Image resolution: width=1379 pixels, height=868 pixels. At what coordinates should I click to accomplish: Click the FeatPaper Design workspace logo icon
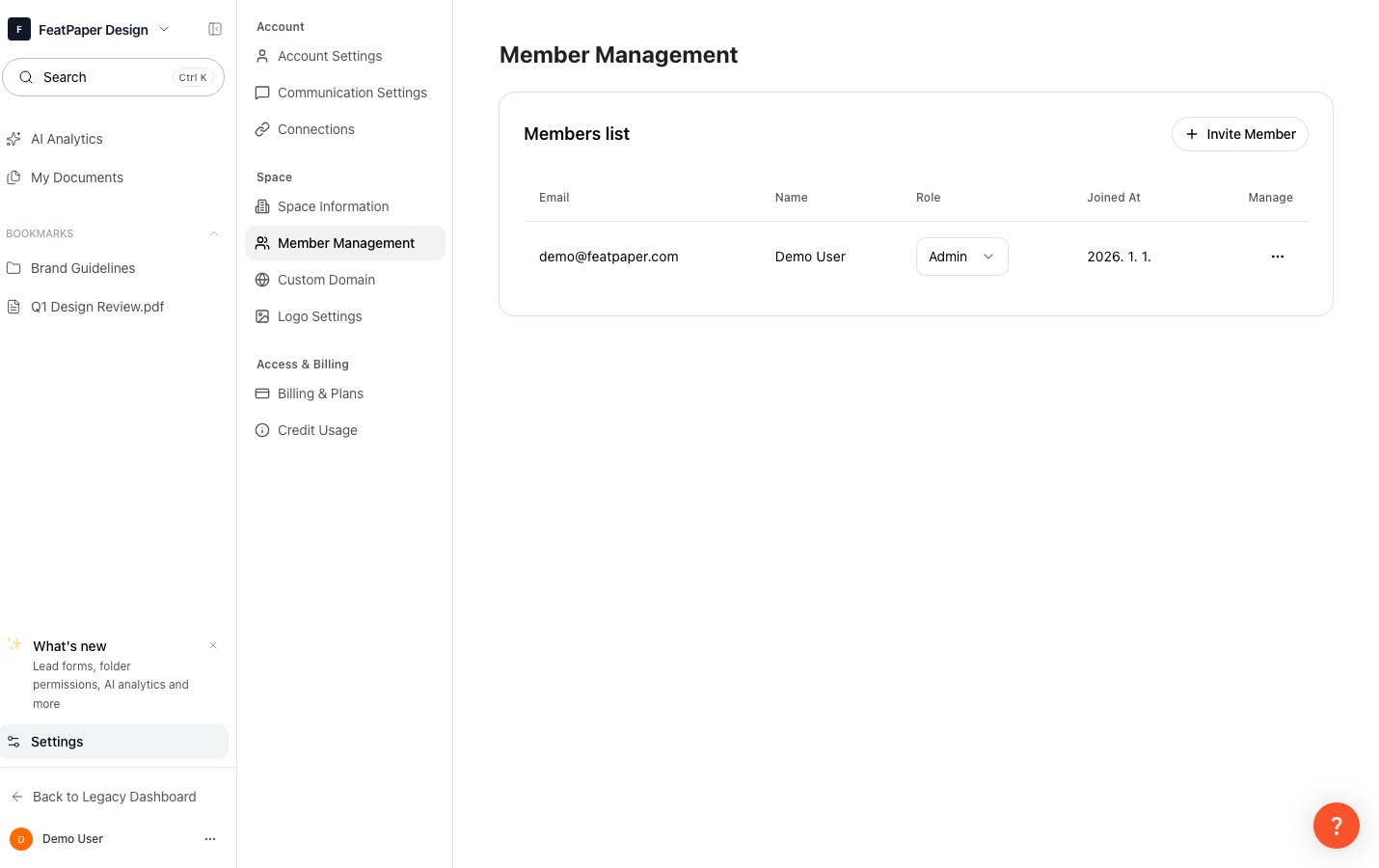click(x=19, y=29)
